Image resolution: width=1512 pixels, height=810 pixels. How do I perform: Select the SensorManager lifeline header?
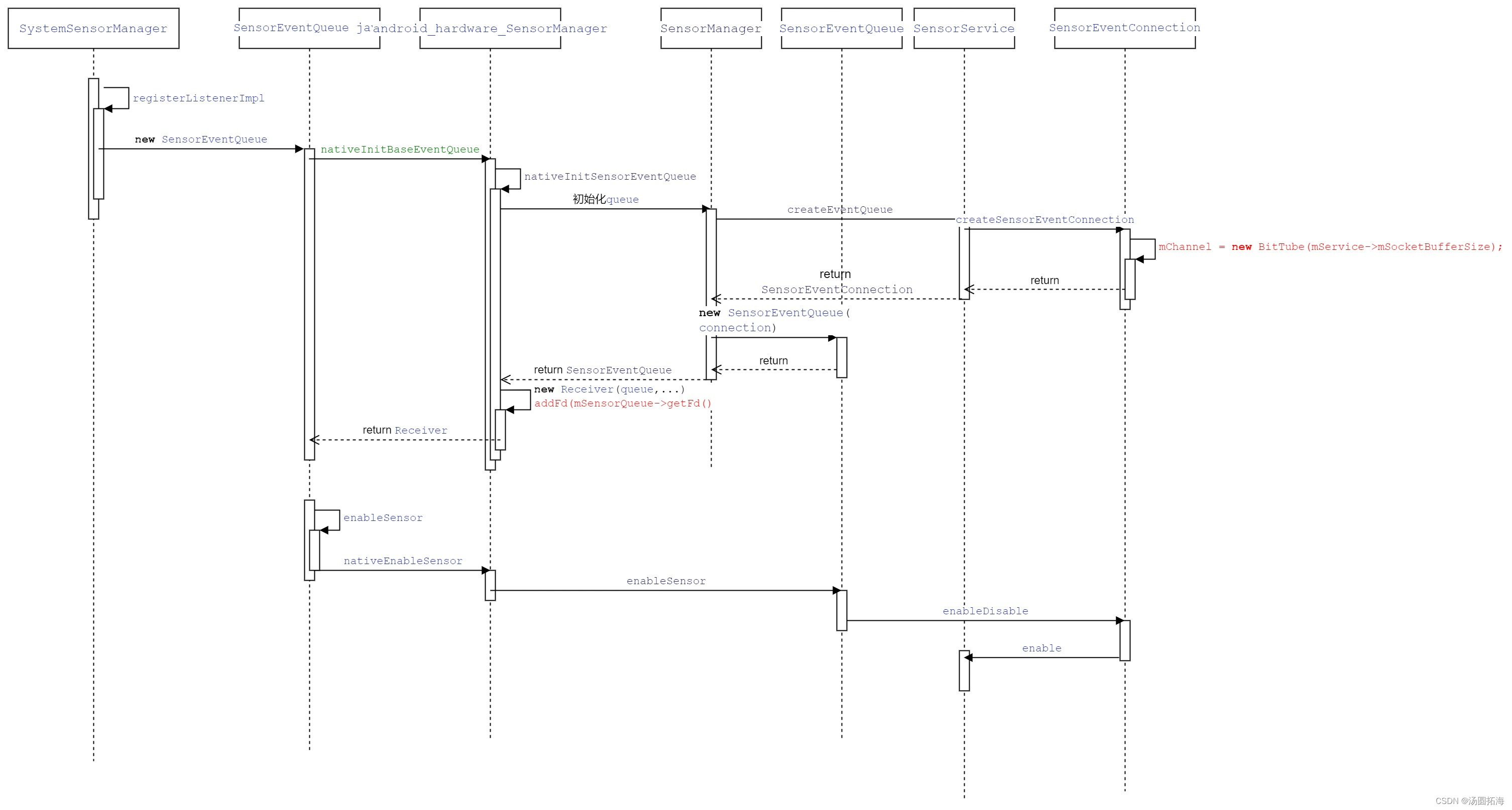712,28
